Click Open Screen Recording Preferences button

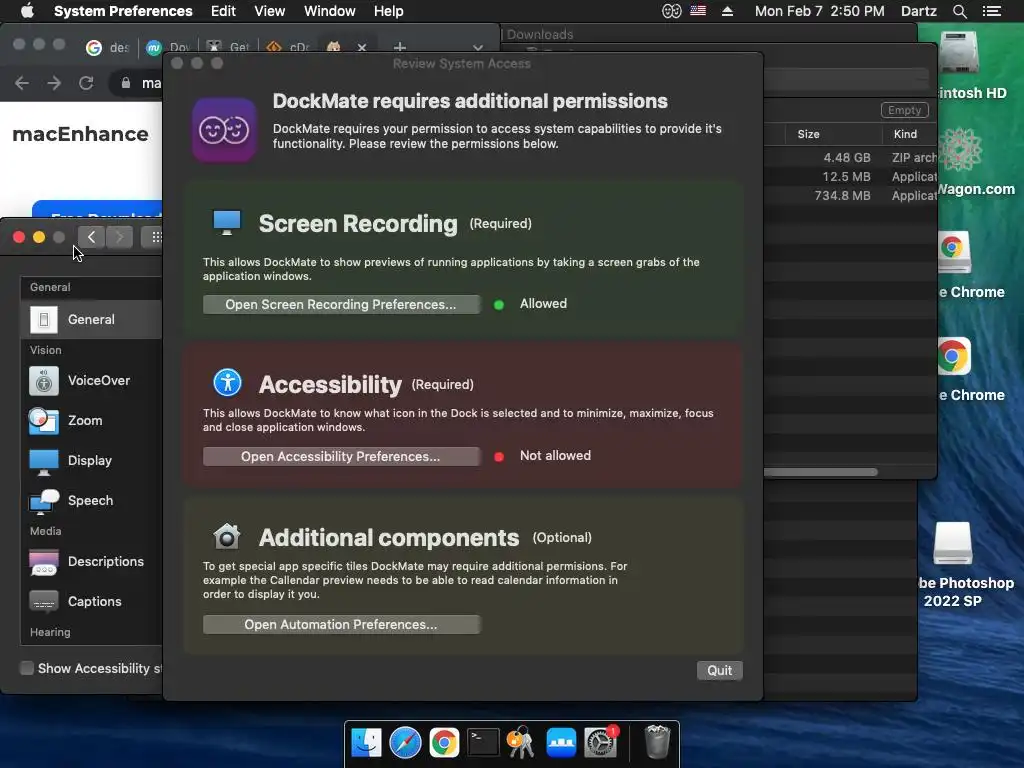point(341,304)
